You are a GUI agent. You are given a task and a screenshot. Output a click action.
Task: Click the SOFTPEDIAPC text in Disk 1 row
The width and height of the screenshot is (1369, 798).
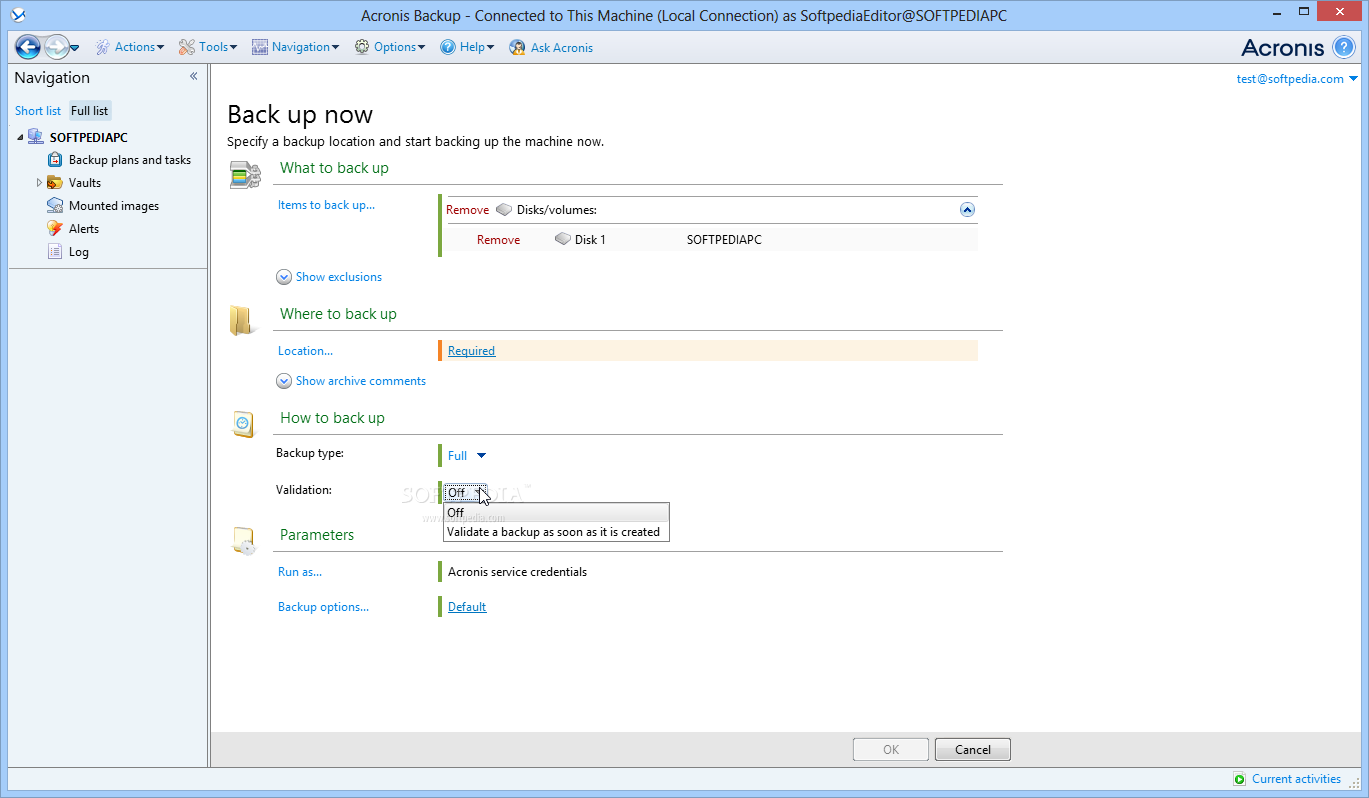[x=724, y=240]
